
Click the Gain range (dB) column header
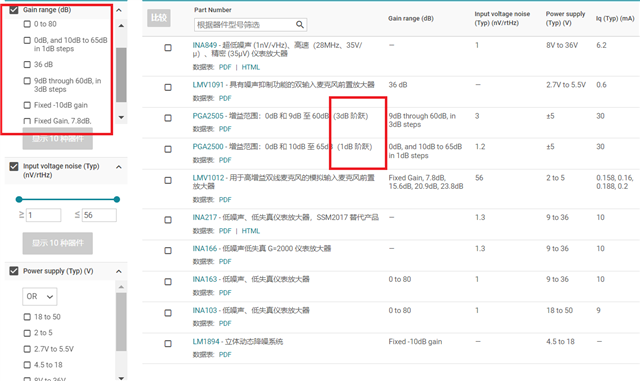click(x=411, y=18)
